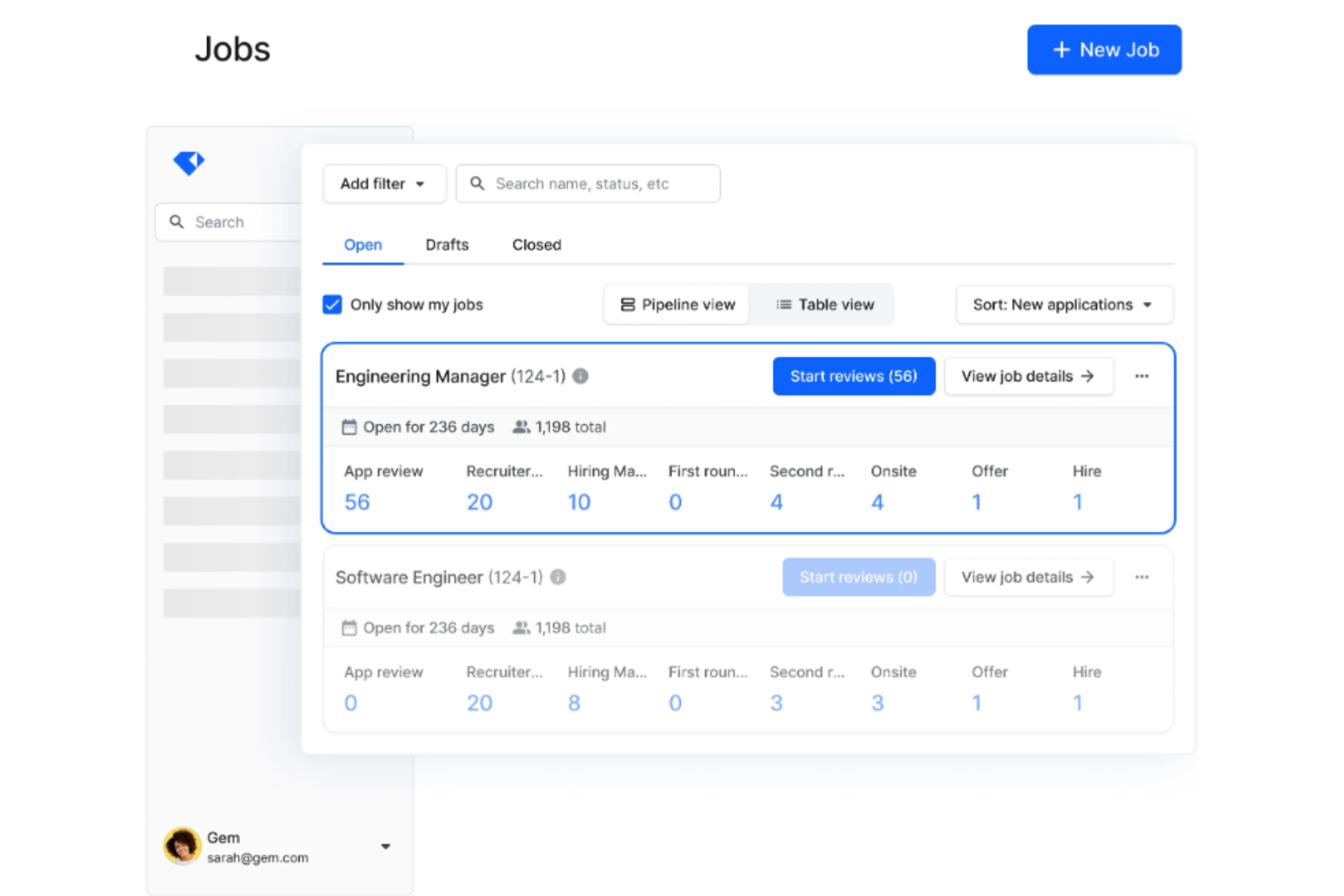Uncheck Only show my jobs
Image resolution: width=1344 pixels, height=896 pixels.
331,304
